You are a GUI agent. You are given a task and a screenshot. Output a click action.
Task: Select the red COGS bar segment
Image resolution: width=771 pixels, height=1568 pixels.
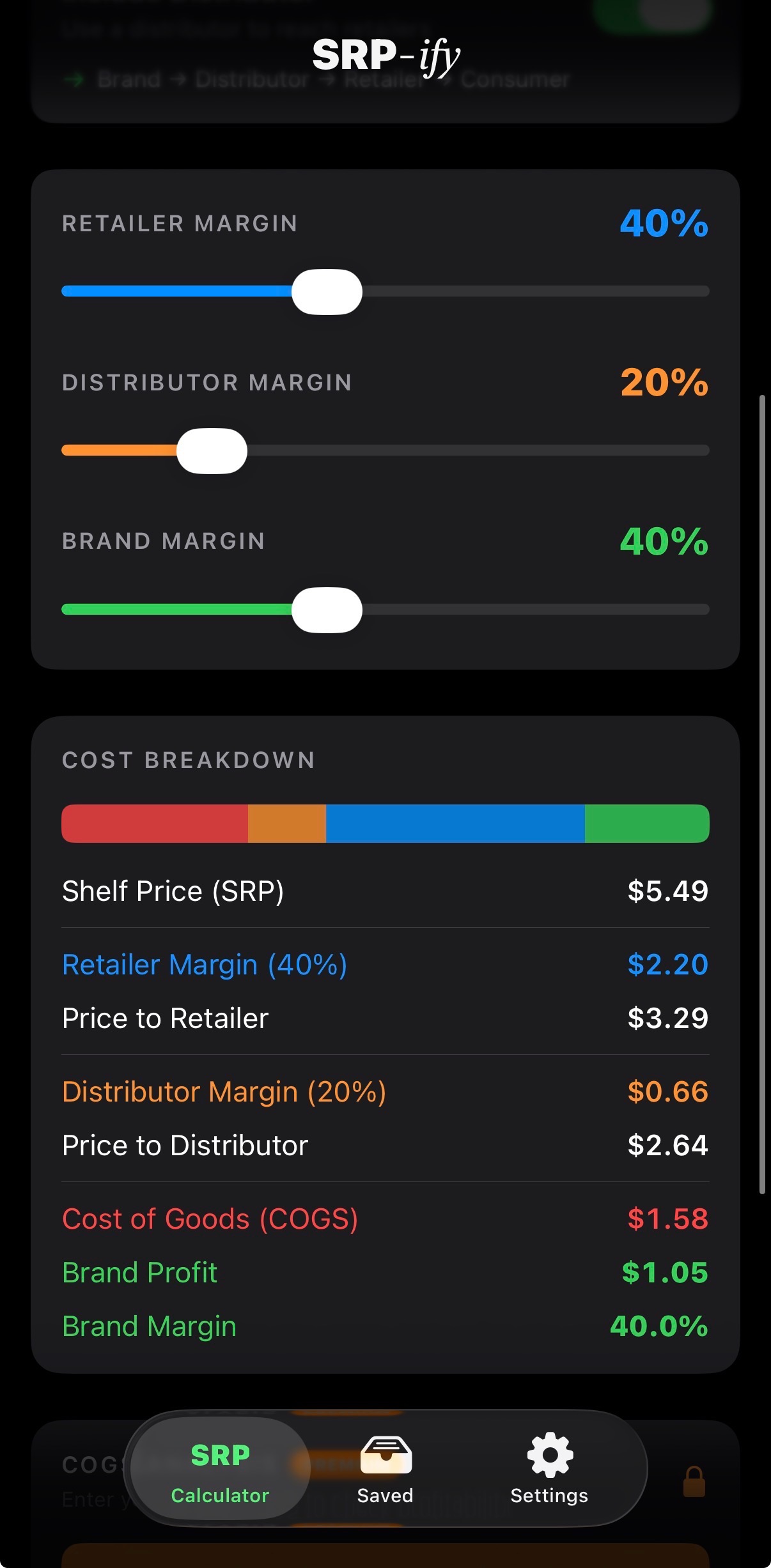point(155,824)
